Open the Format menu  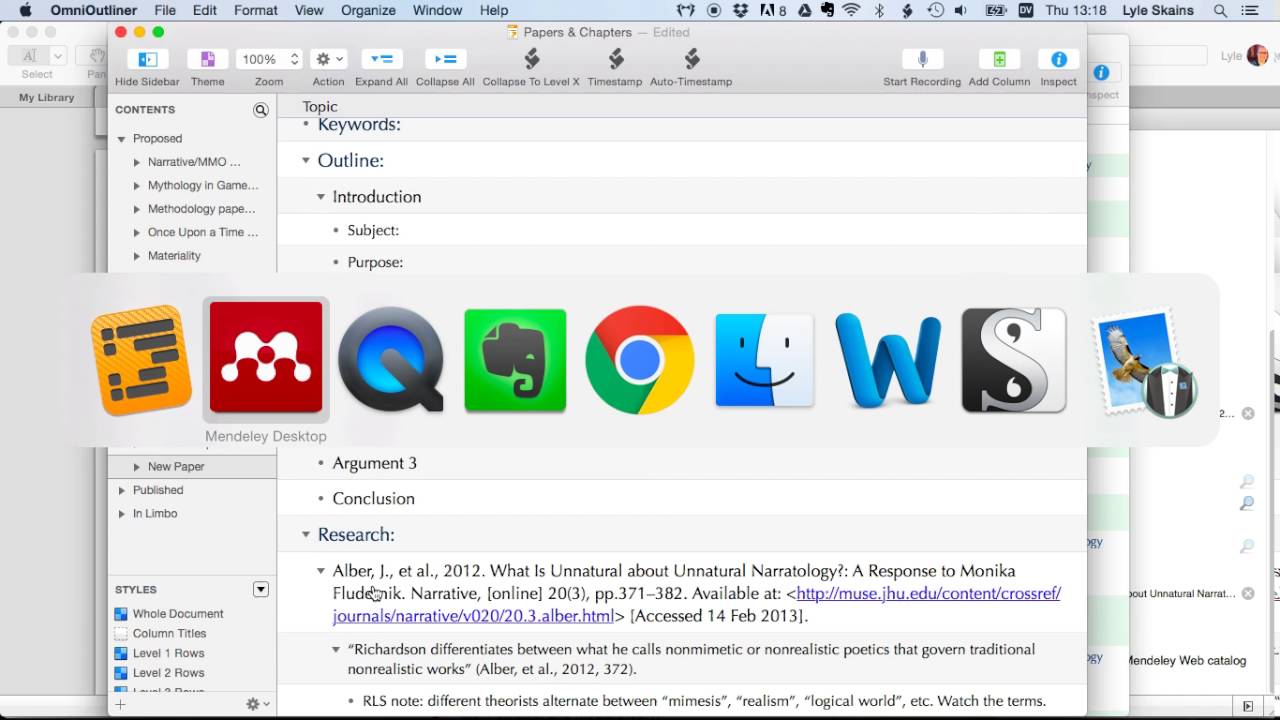256,10
